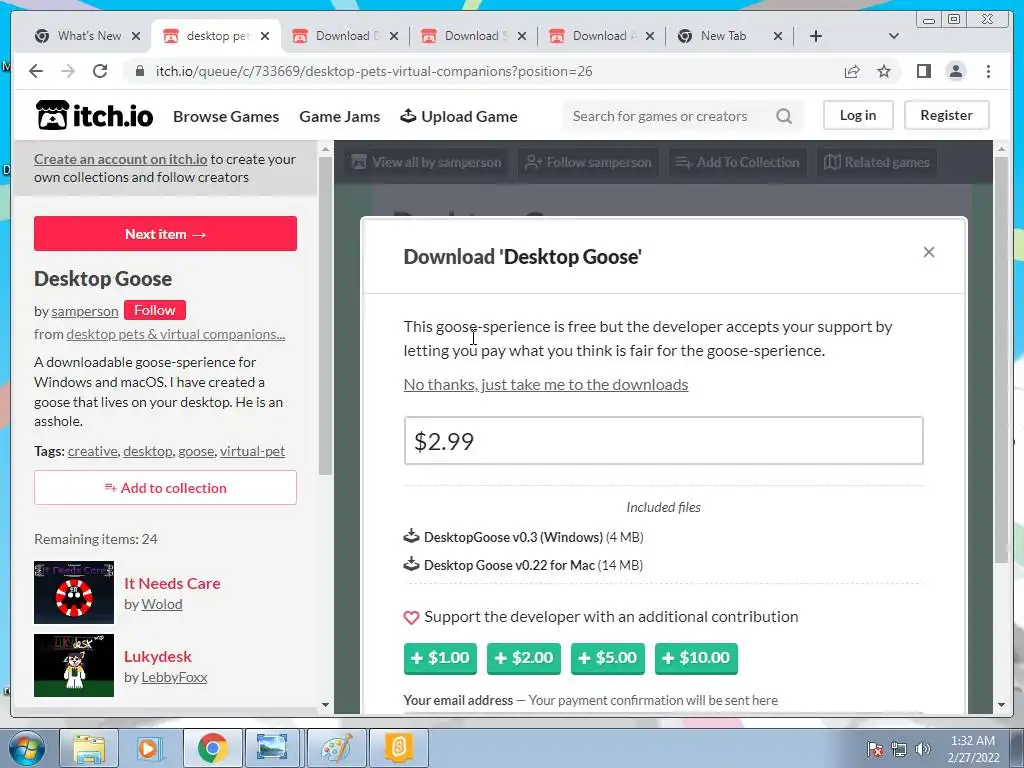Click the Chrome taskbar icon

click(212, 748)
